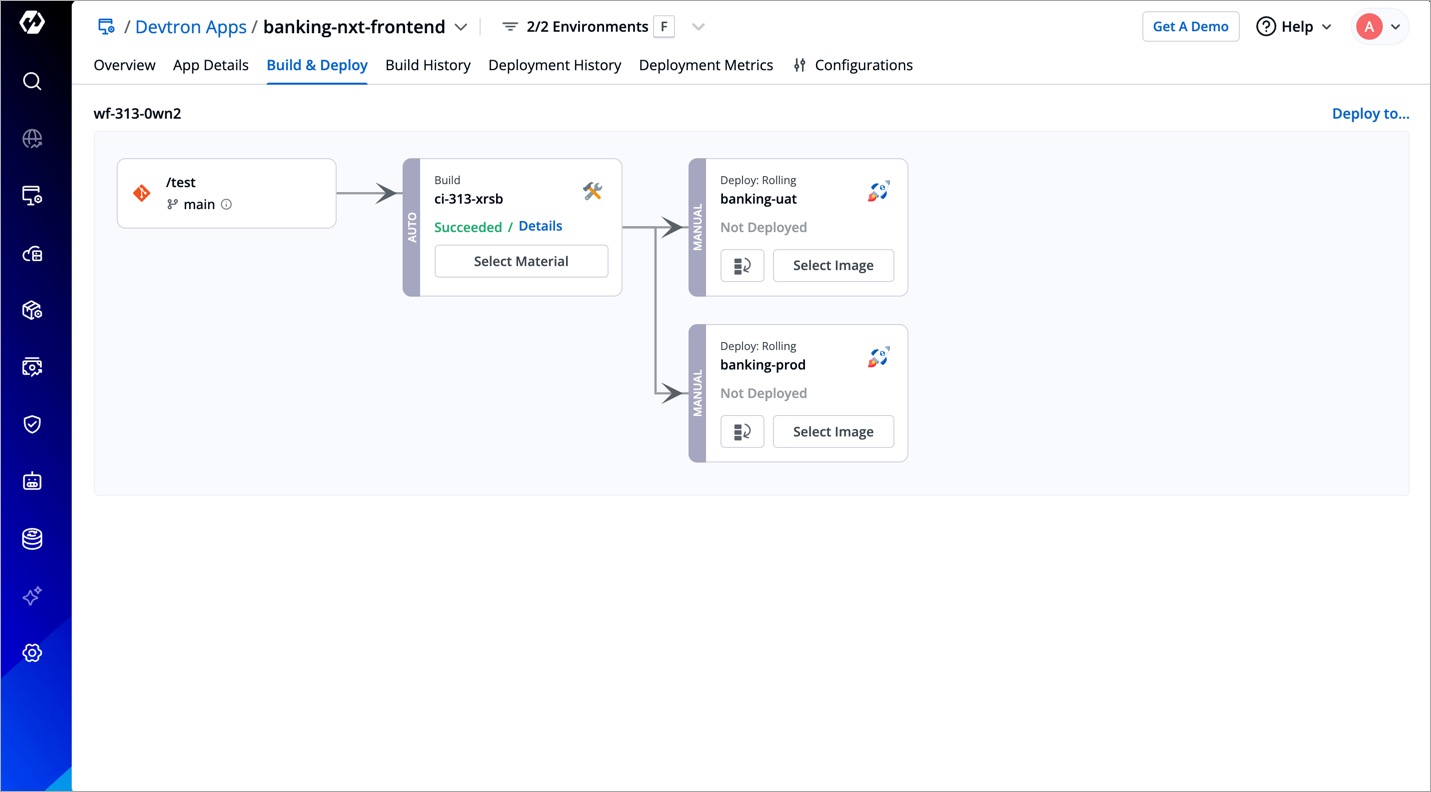The width and height of the screenshot is (1431, 792).
Task: Click Select Image for banking-prod
Action: [832, 432]
